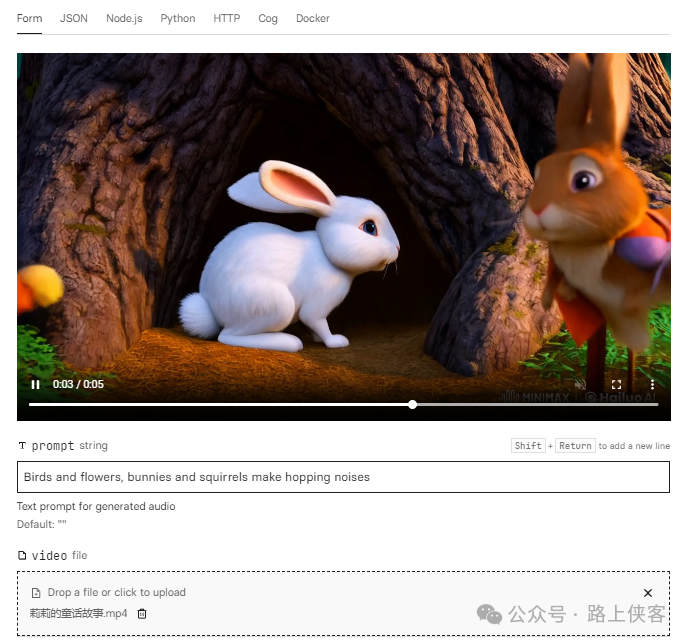
Task: Clear the video upload with X button
Action: tap(648, 593)
